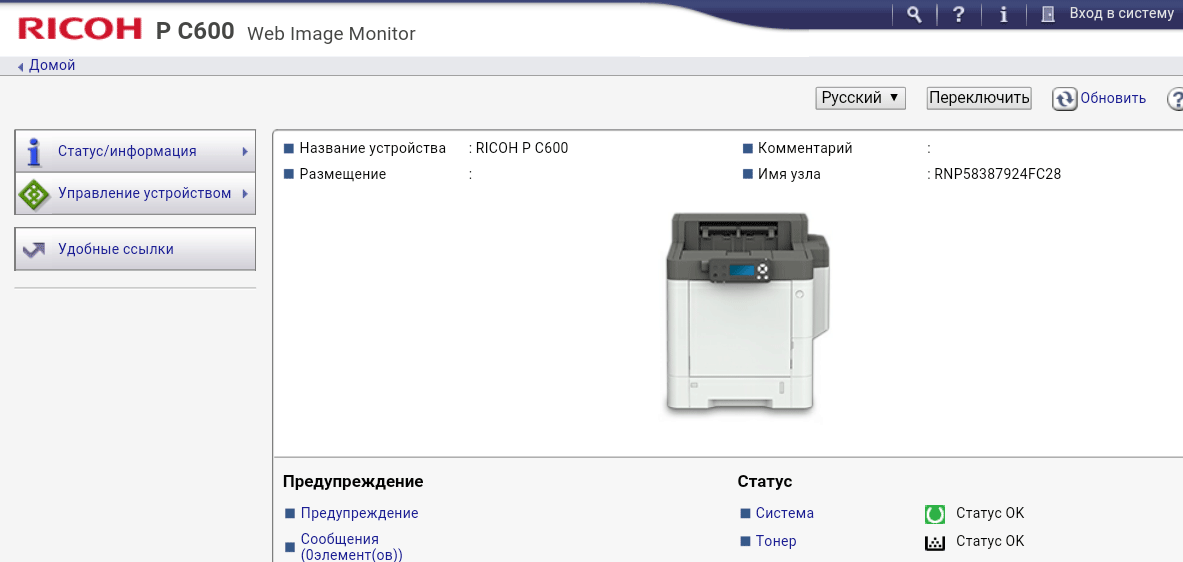Open 'Управление устройством' menu
1183x562 pixels.
[135, 194]
